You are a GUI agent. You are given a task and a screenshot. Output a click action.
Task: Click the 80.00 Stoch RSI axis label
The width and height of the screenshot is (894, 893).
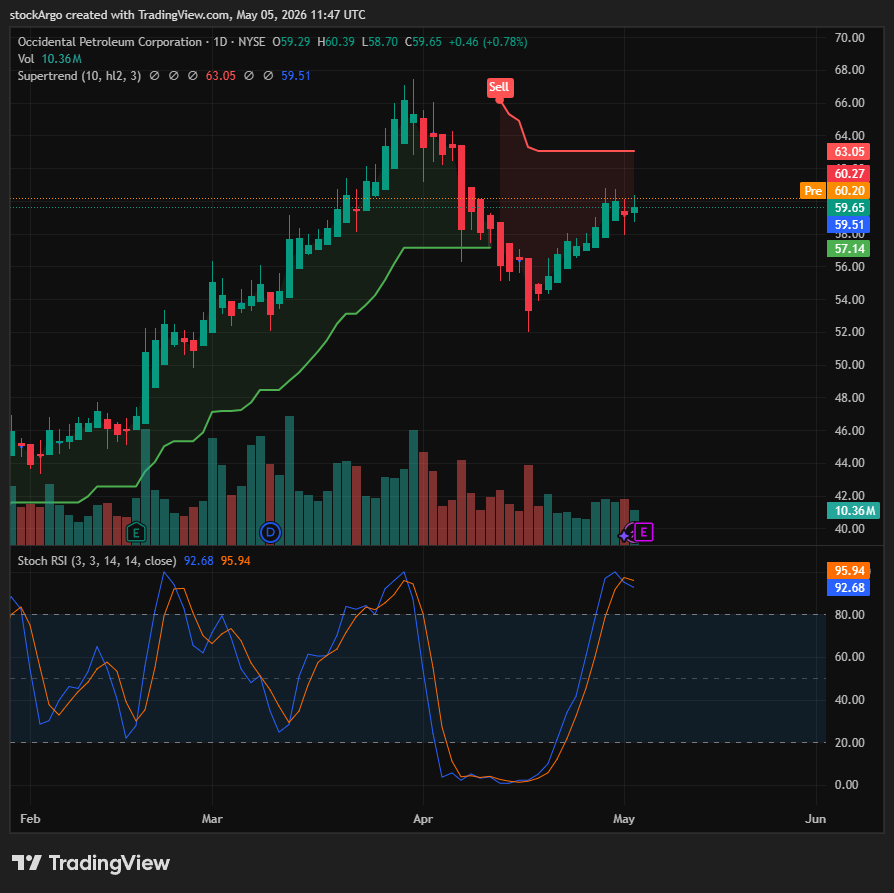pos(850,615)
